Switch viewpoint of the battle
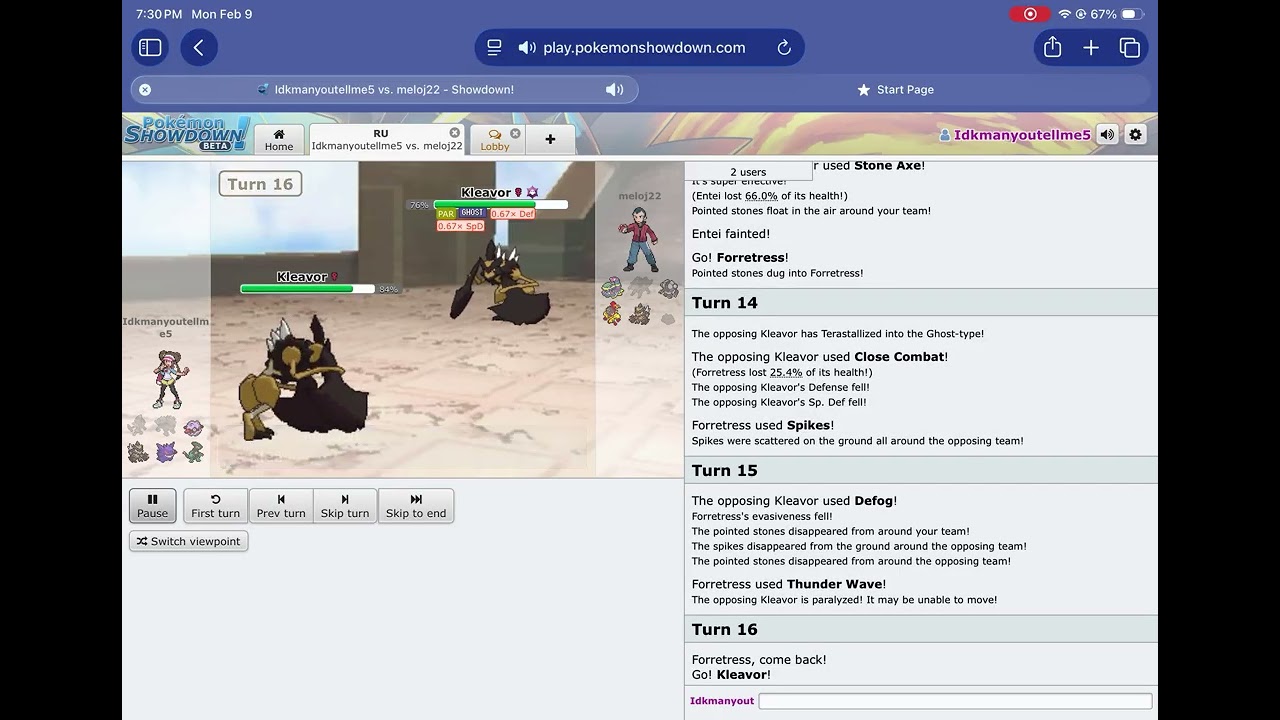 tap(188, 541)
